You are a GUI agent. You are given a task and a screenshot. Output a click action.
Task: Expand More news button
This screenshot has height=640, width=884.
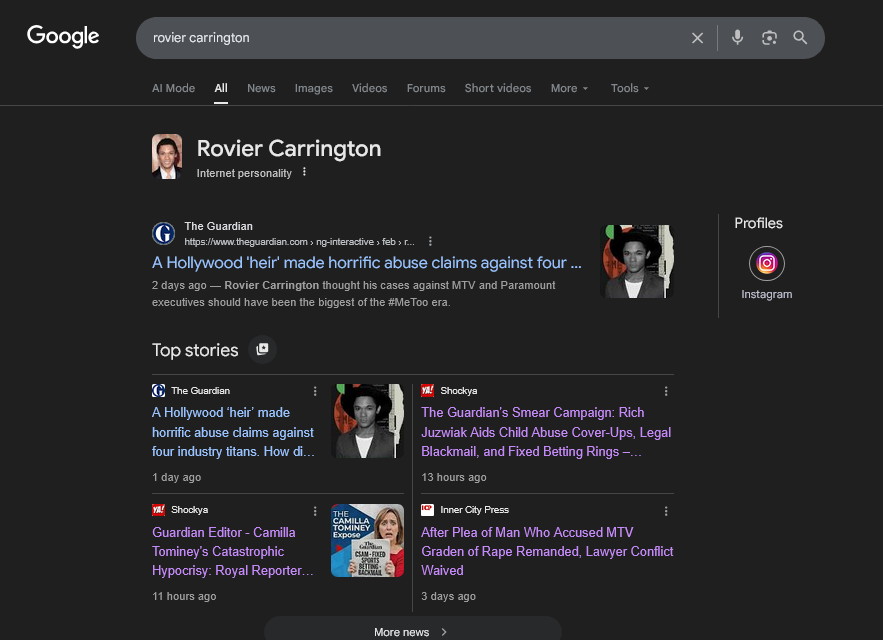coord(412,632)
